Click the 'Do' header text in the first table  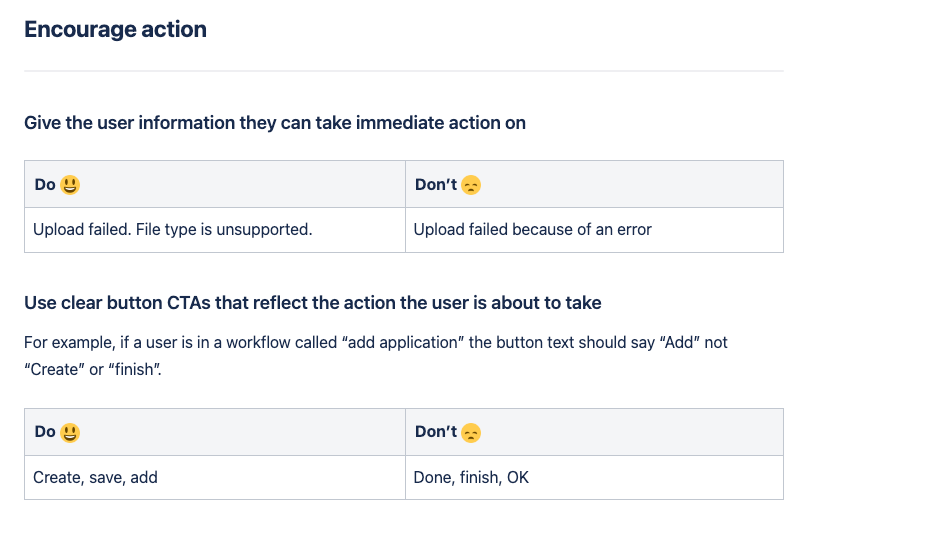click(x=45, y=185)
